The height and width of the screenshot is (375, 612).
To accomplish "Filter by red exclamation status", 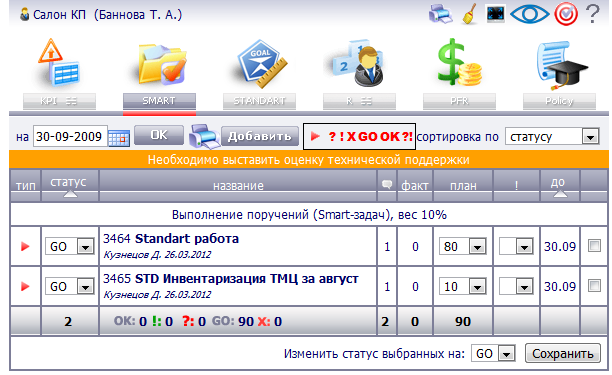I will (342, 137).
